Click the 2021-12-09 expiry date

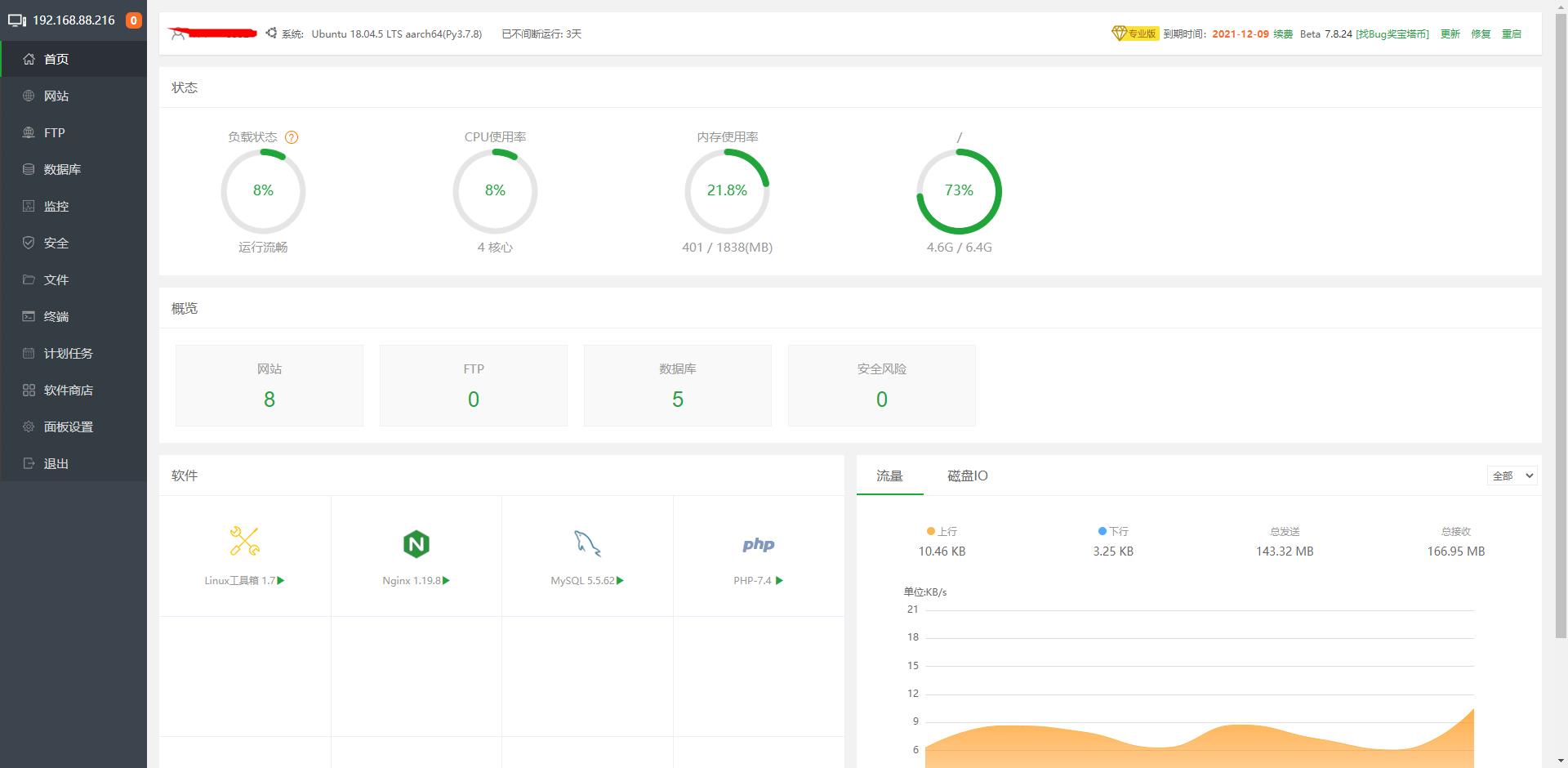[x=1241, y=33]
